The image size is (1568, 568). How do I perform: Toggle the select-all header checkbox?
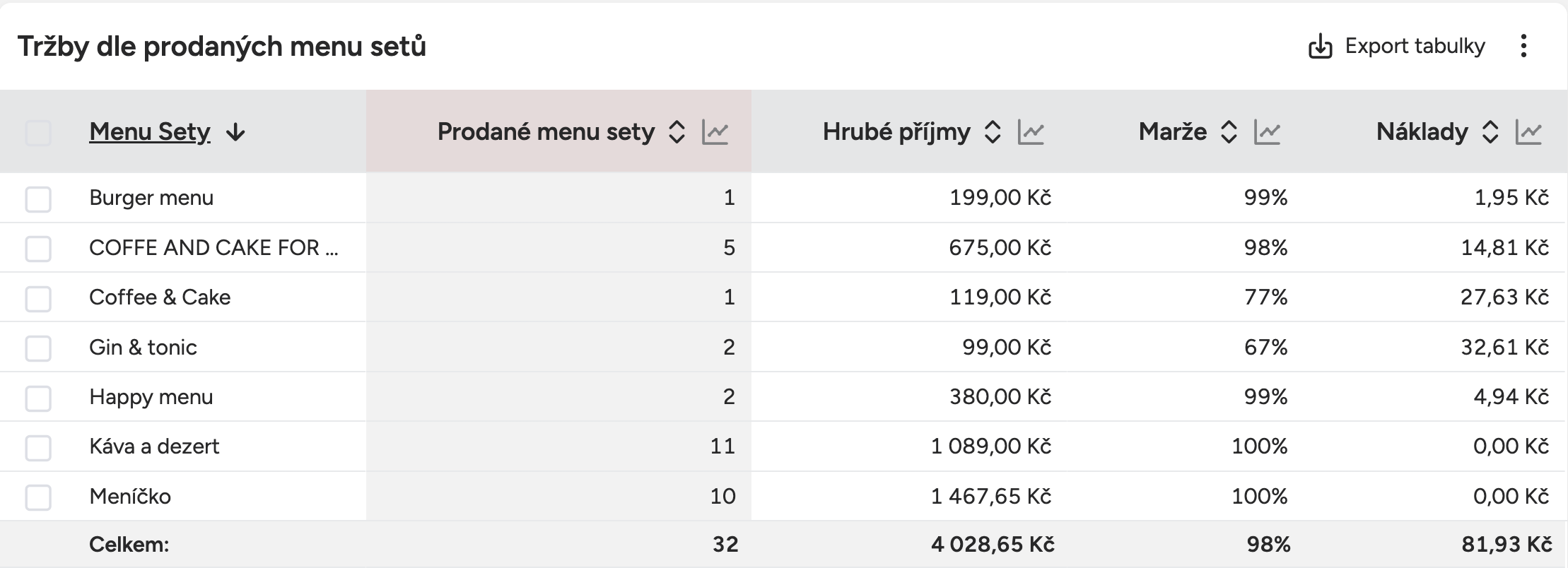[38, 133]
